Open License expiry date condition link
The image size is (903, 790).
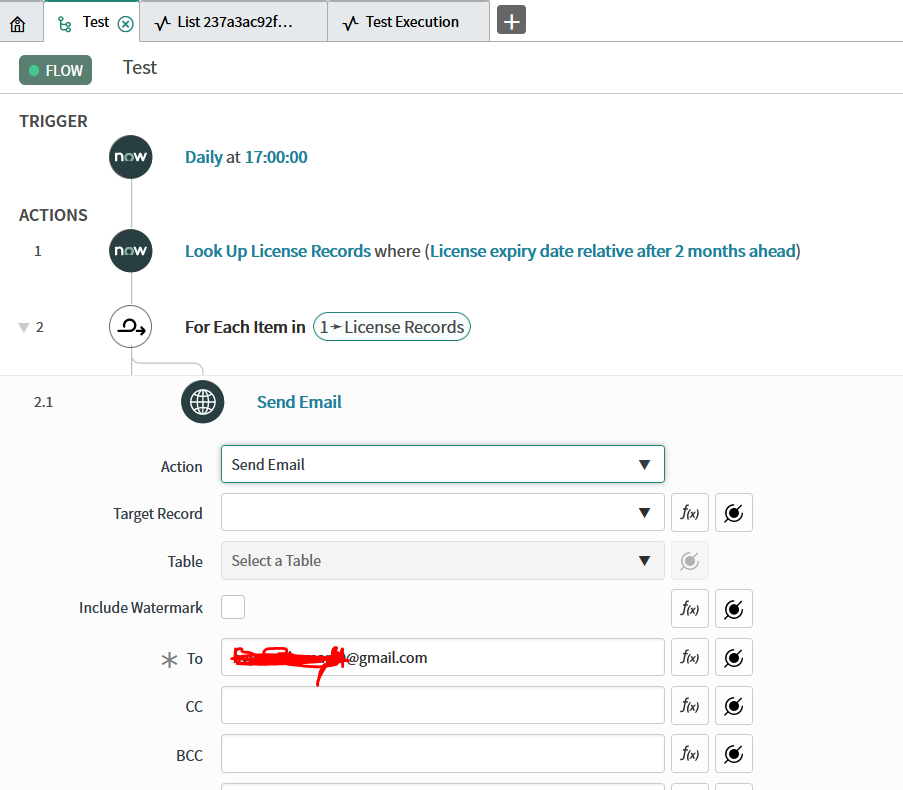click(x=613, y=251)
